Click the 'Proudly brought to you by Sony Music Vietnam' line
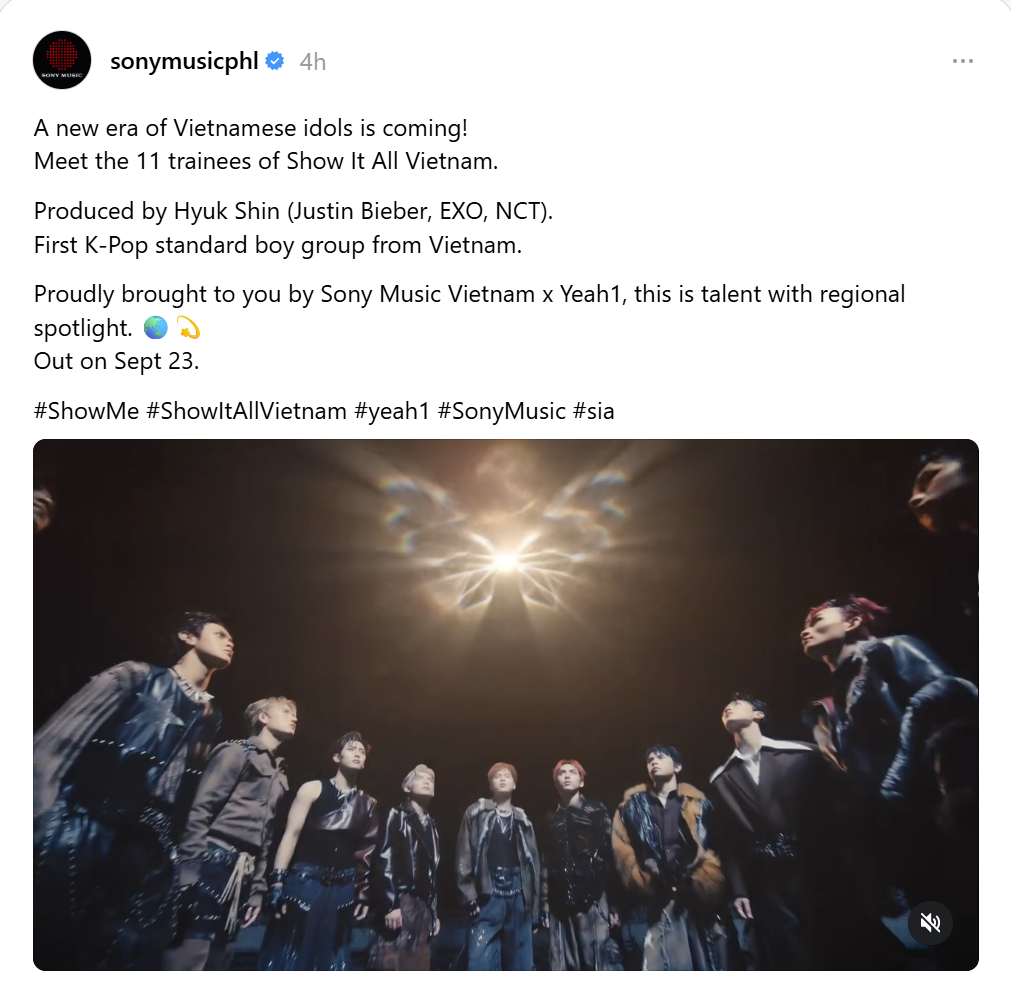The height and width of the screenshot is (986, 1011). click(469, 295)
